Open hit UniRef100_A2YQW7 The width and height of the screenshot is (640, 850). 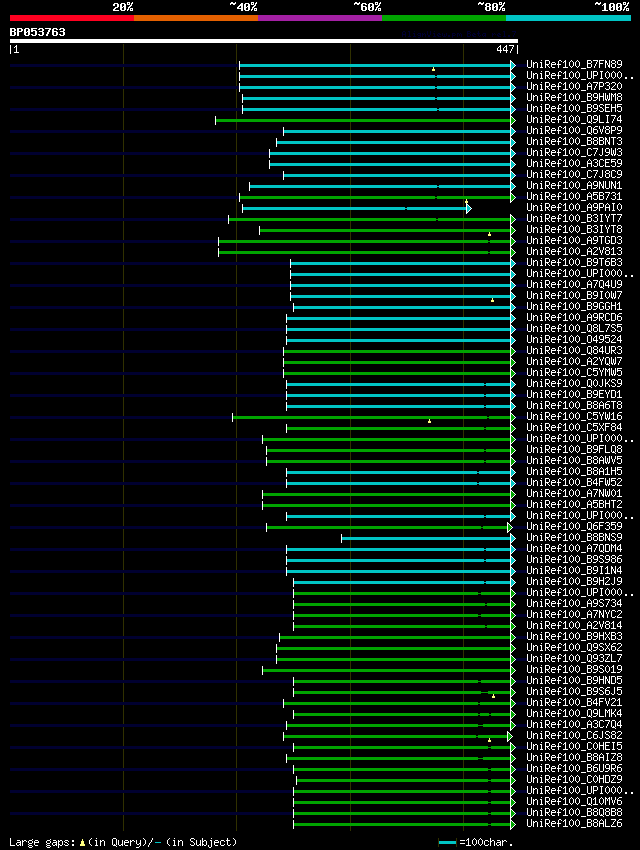click(x=574, y=361)
